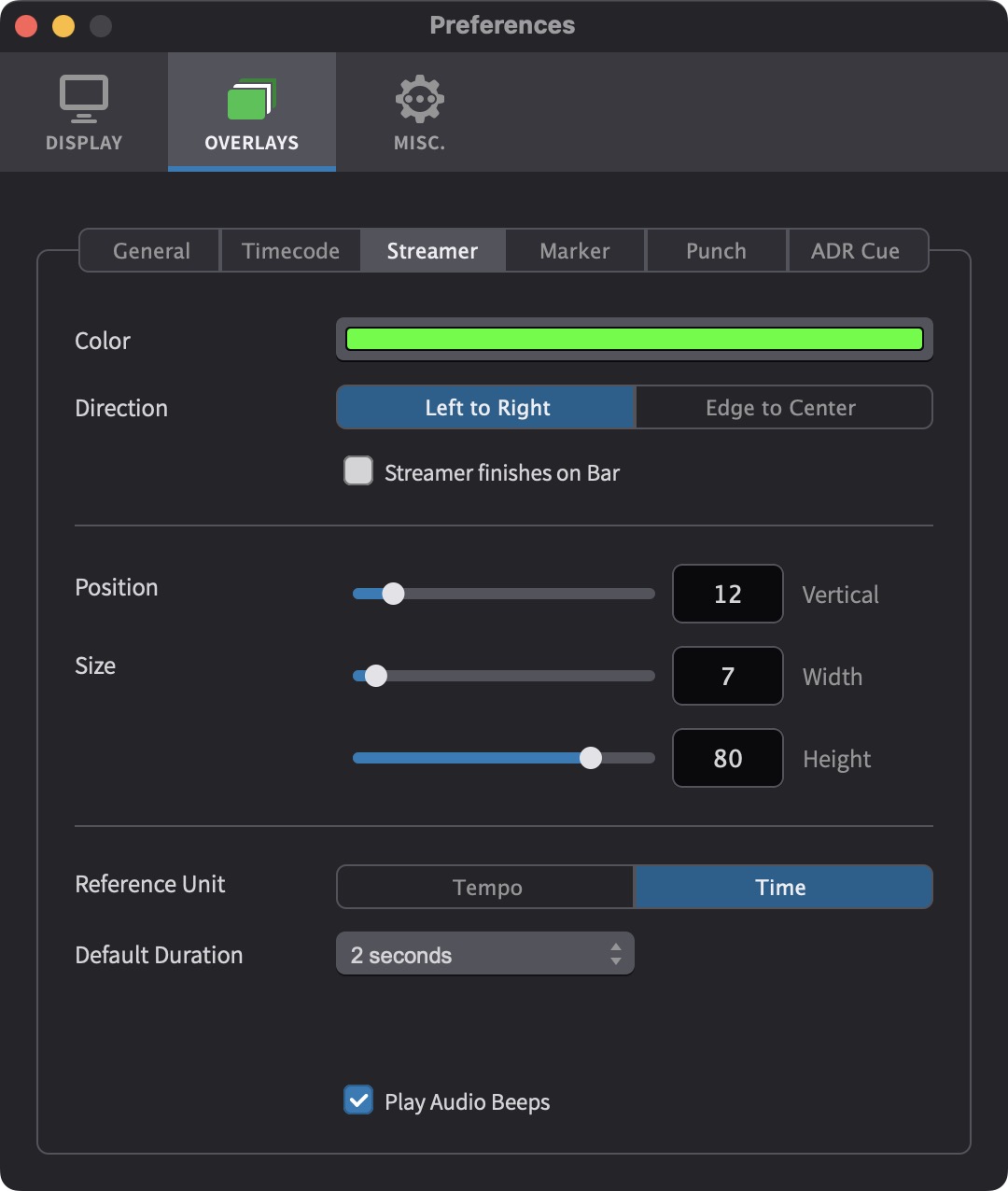Open the Timecode tab

click(x=290, y=251)
